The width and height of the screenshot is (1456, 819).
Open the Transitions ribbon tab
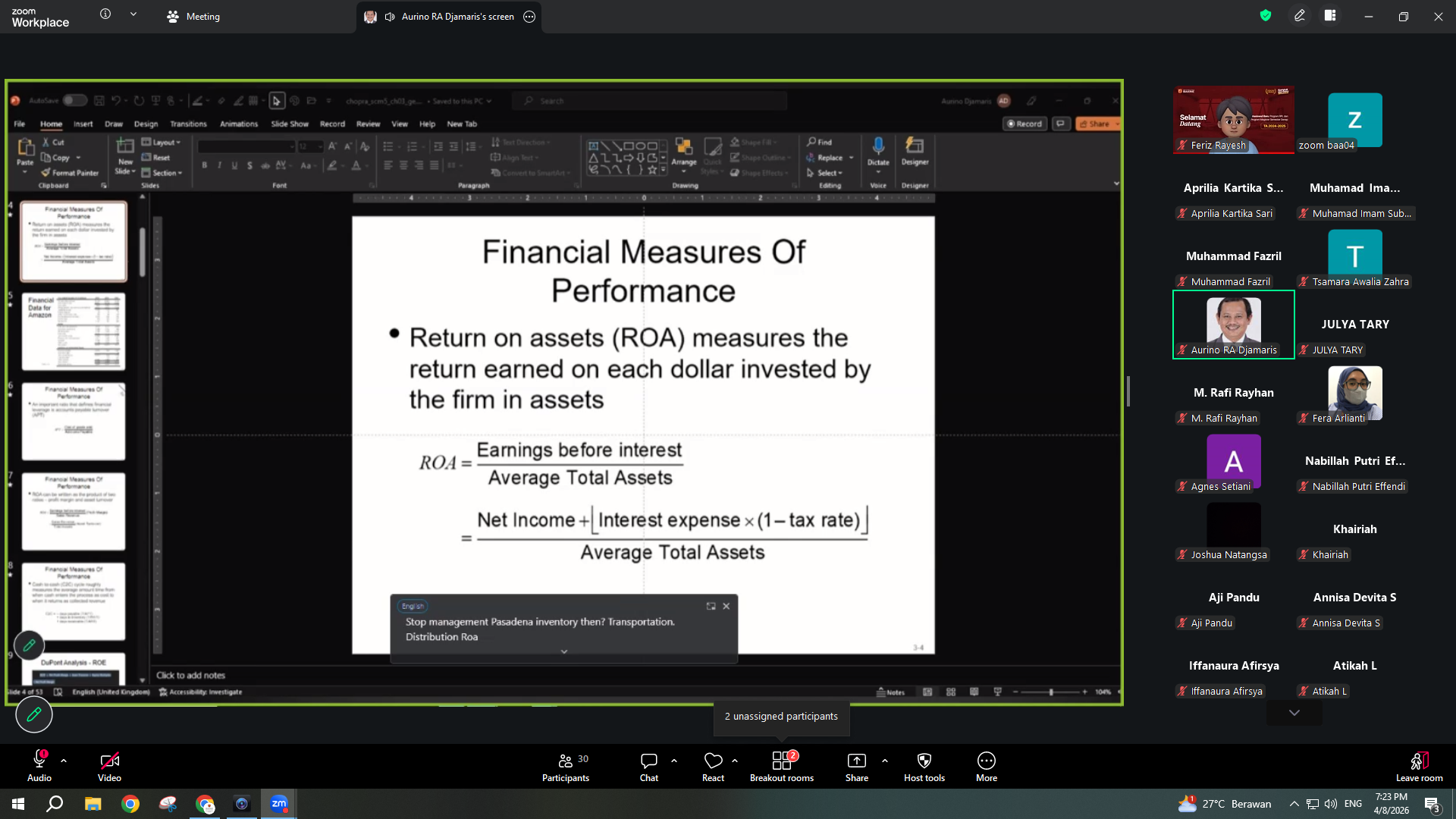188,124
